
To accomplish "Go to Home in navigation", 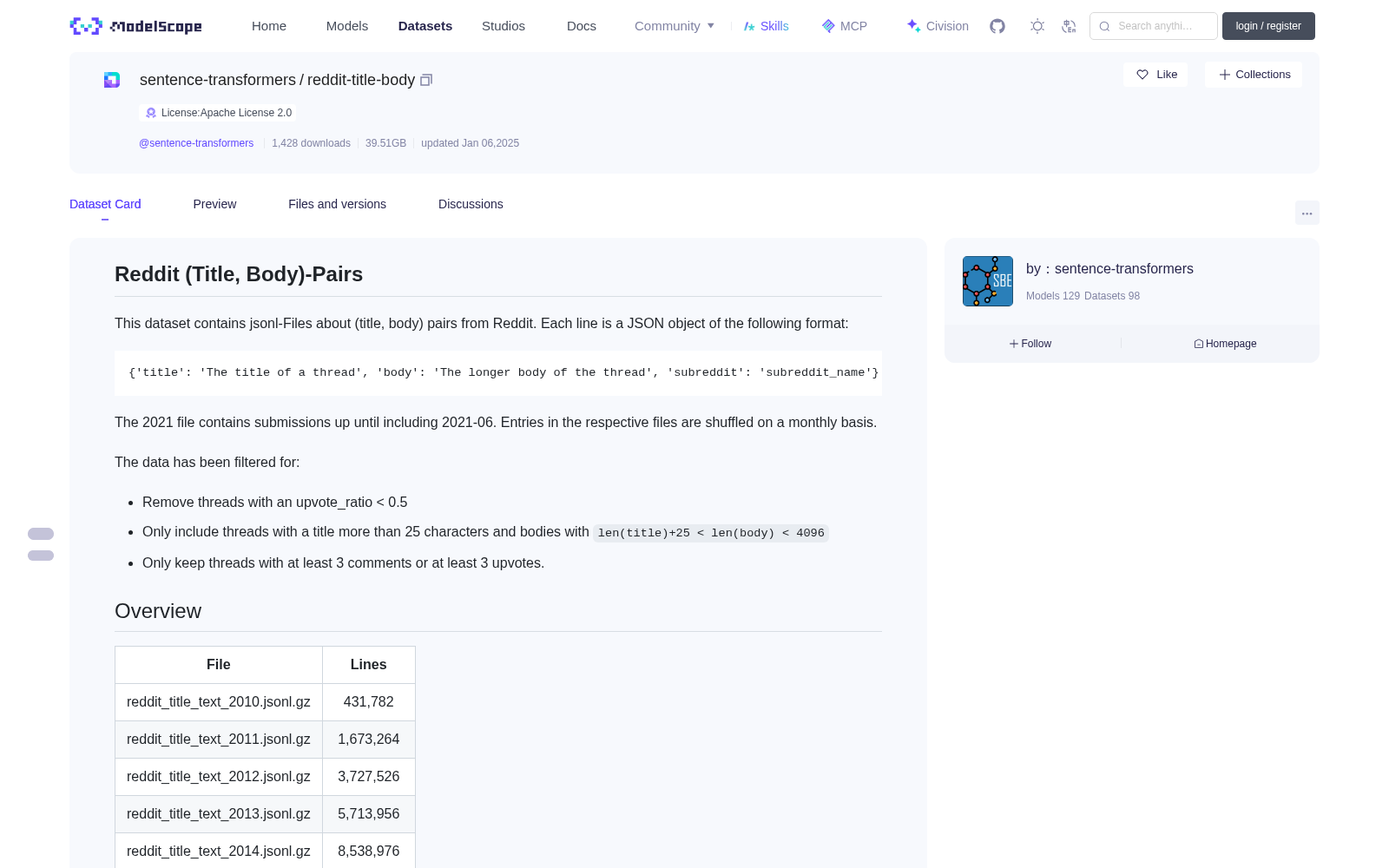I will point(269,26).
